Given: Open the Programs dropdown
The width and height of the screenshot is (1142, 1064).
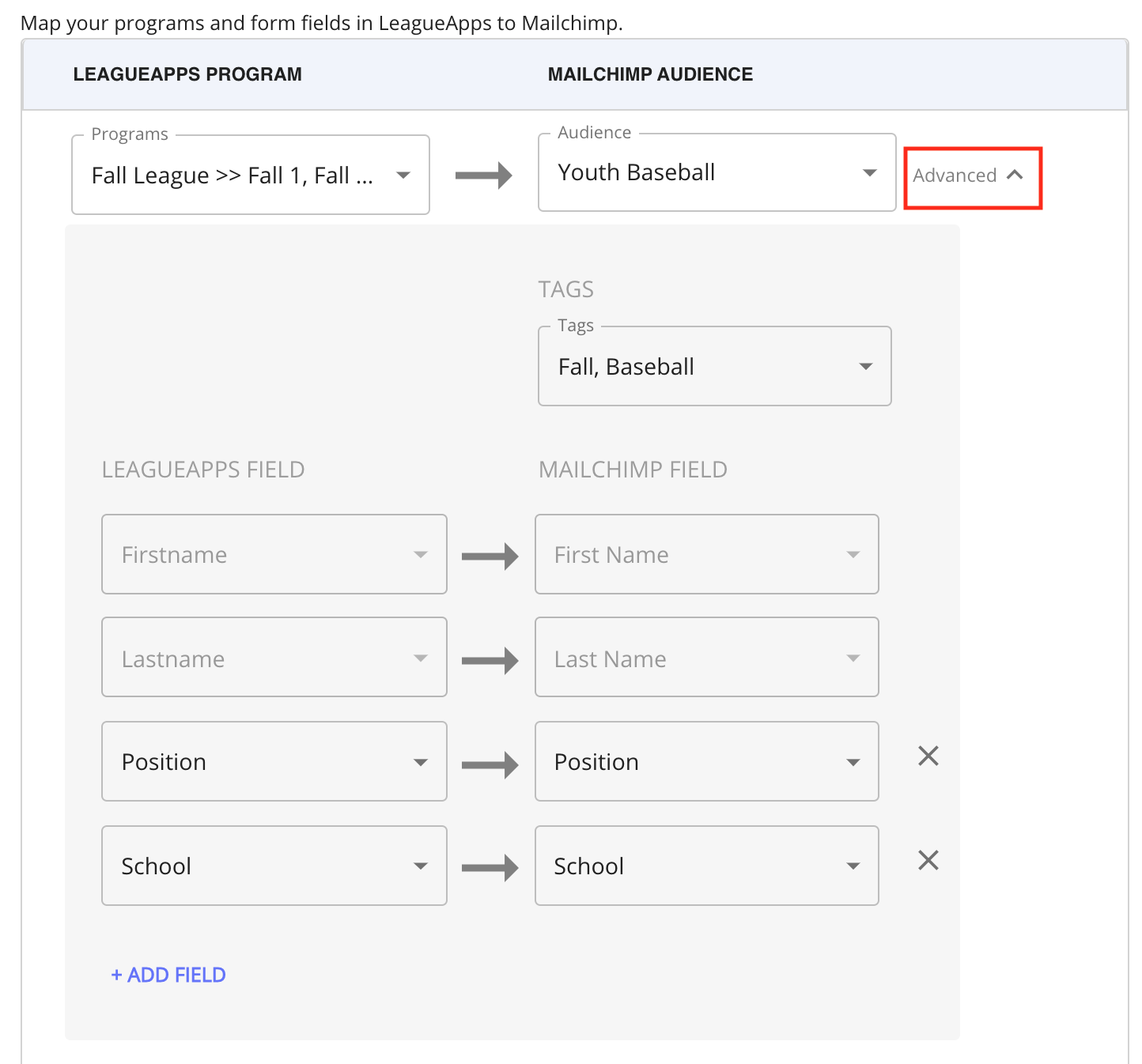Looking at the screenshot, I should (x=404, y=175).
